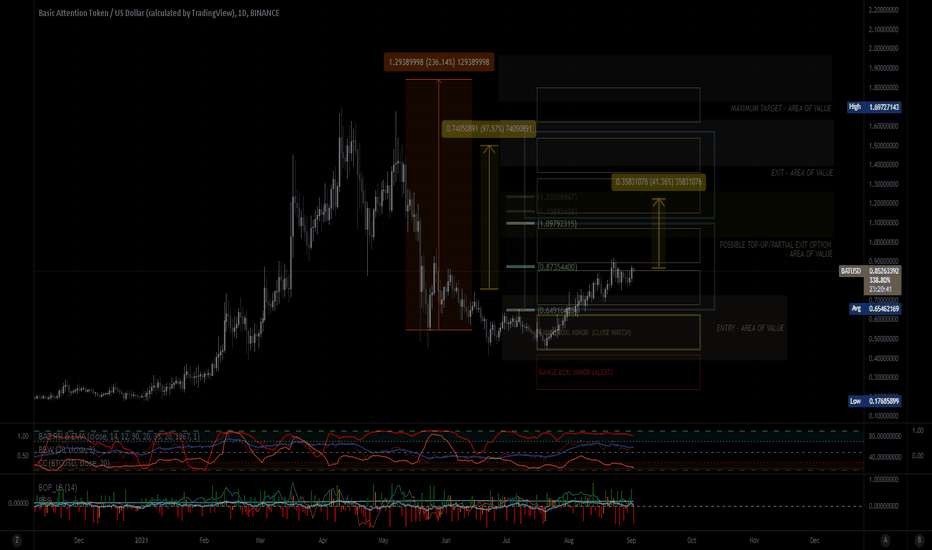Select the Low 0.17685899 price label

point(874,401)
